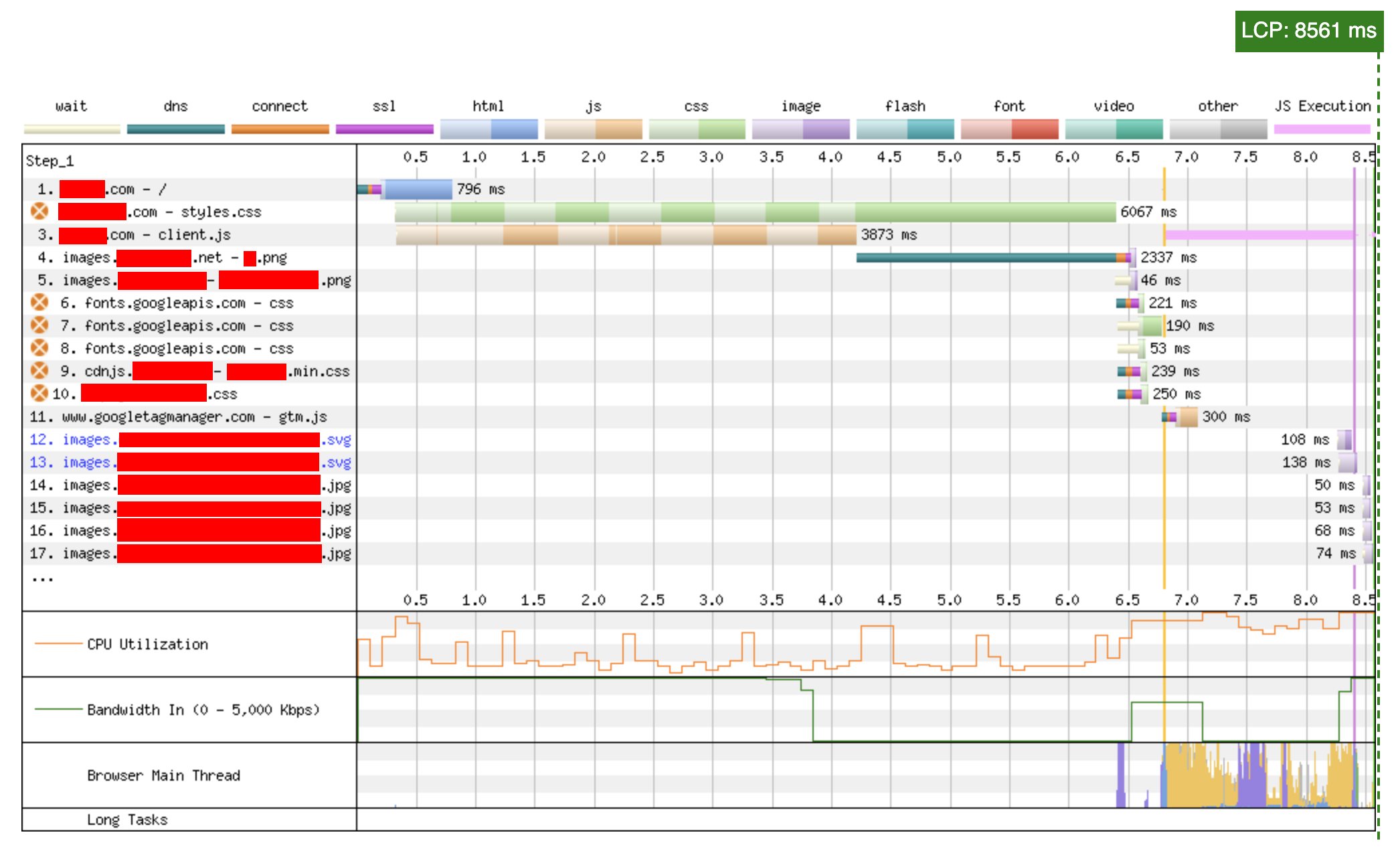Image resolution: width=1400 pixels, height=865 pixels.
Task: Select the video legend swatch
Action: point(1113,127)
